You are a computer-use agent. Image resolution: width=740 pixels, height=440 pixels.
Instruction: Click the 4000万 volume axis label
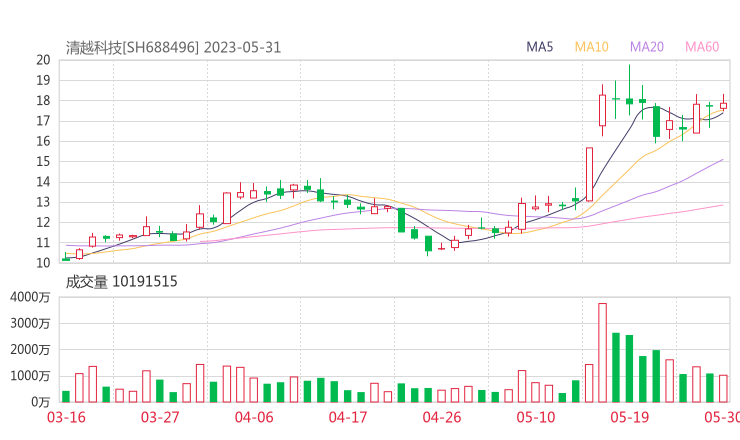pos(30,297)
